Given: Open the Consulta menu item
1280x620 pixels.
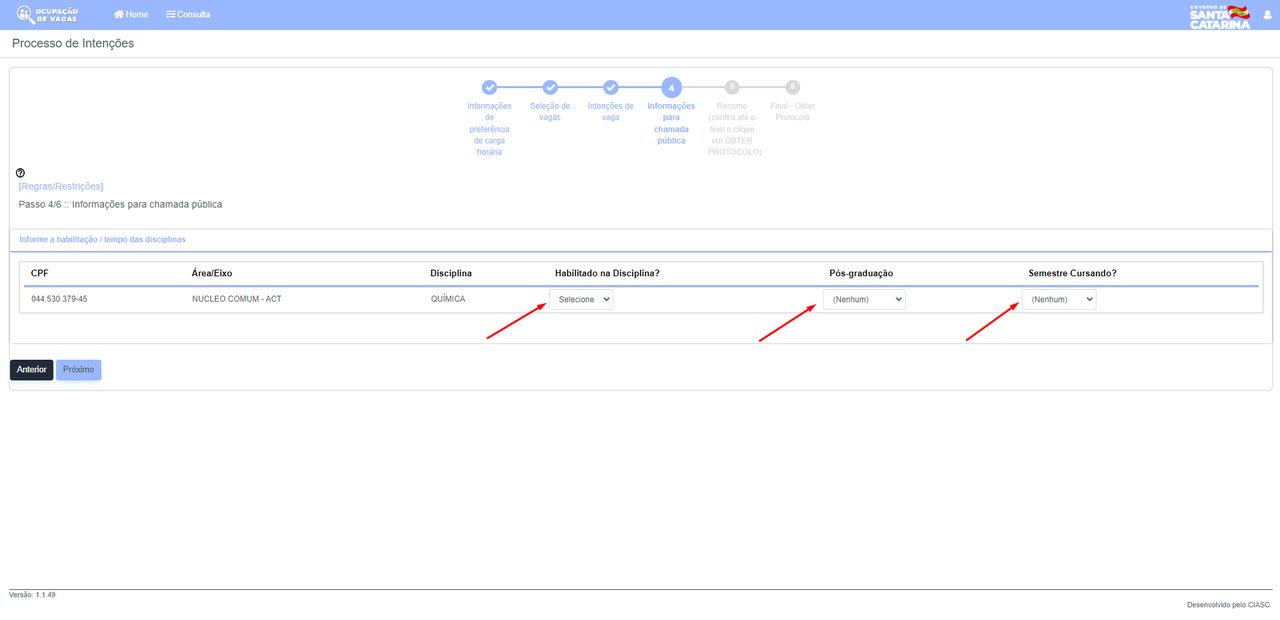Looking at the screenshot, I should pos(188,15).
